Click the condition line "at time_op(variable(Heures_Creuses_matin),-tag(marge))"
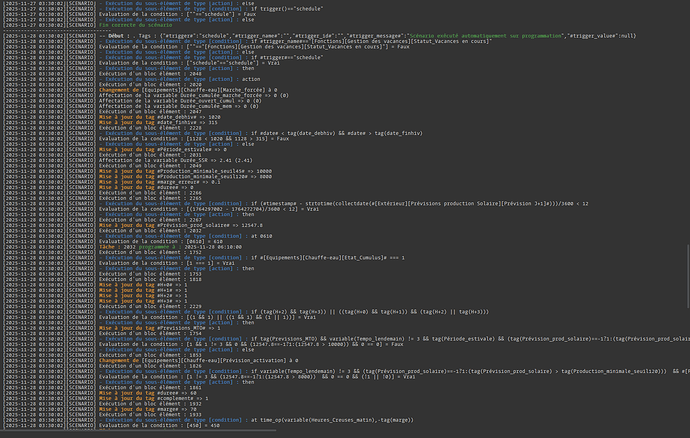 coord(256,420)
